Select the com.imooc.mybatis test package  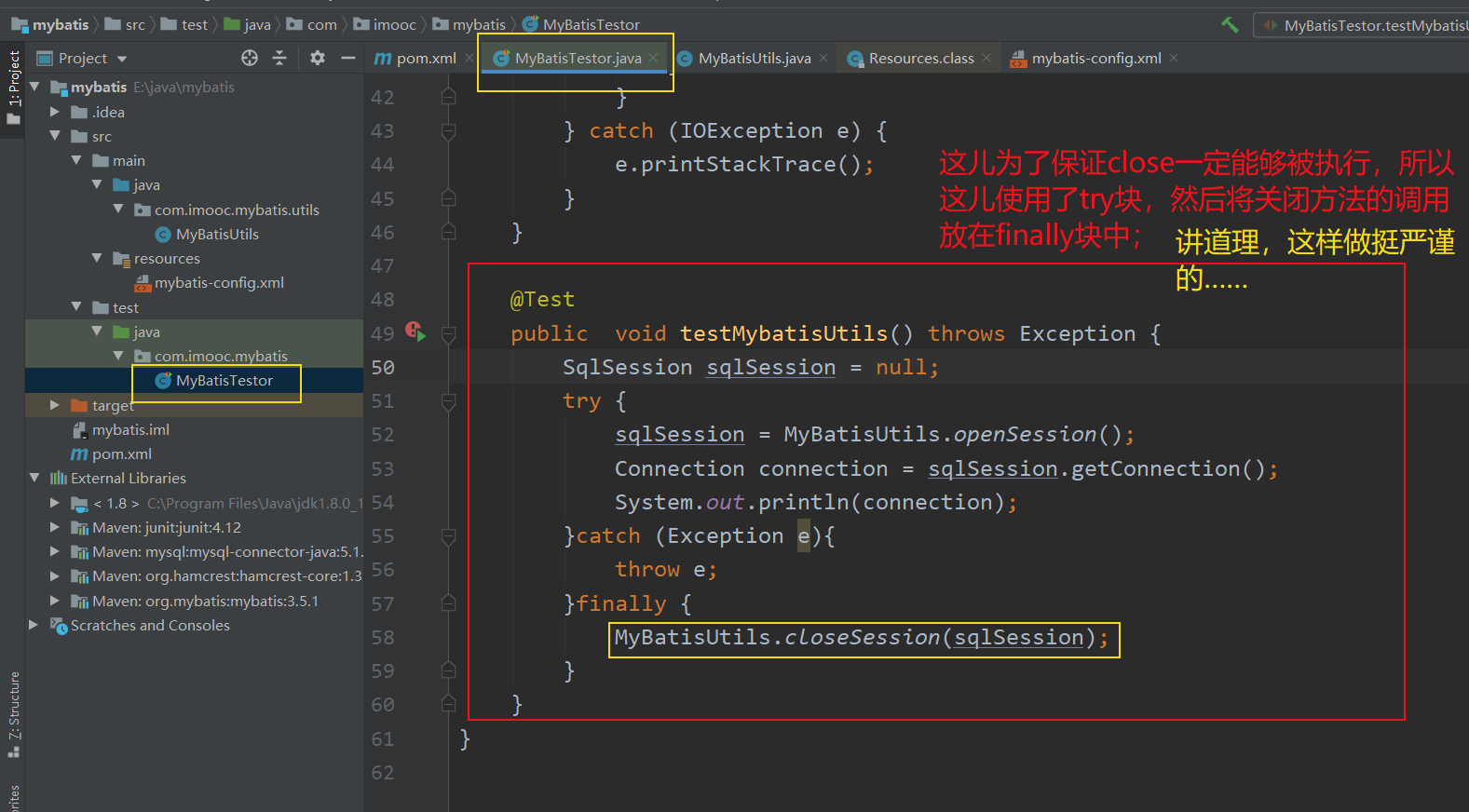point(211,357)
